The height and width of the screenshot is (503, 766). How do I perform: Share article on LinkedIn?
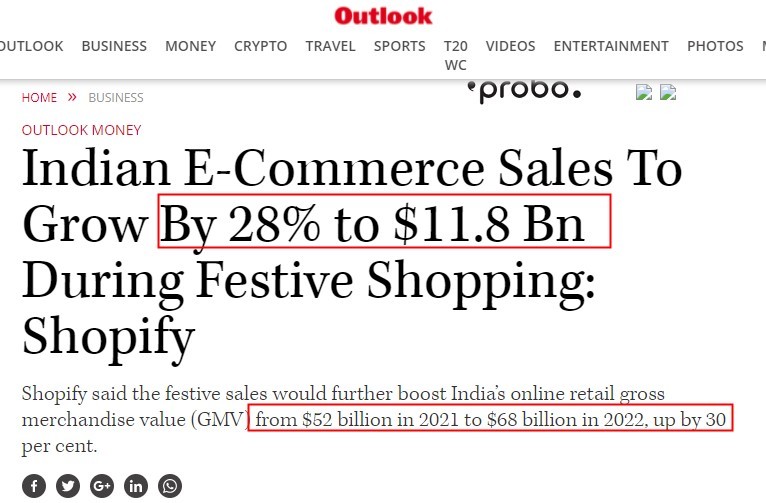click(x=136, y=486)
